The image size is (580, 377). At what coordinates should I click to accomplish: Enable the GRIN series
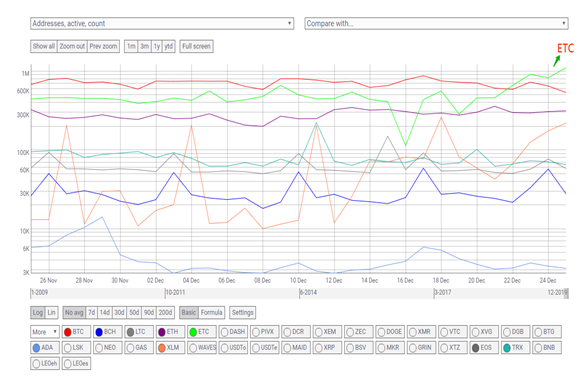(x=422, y=348)
